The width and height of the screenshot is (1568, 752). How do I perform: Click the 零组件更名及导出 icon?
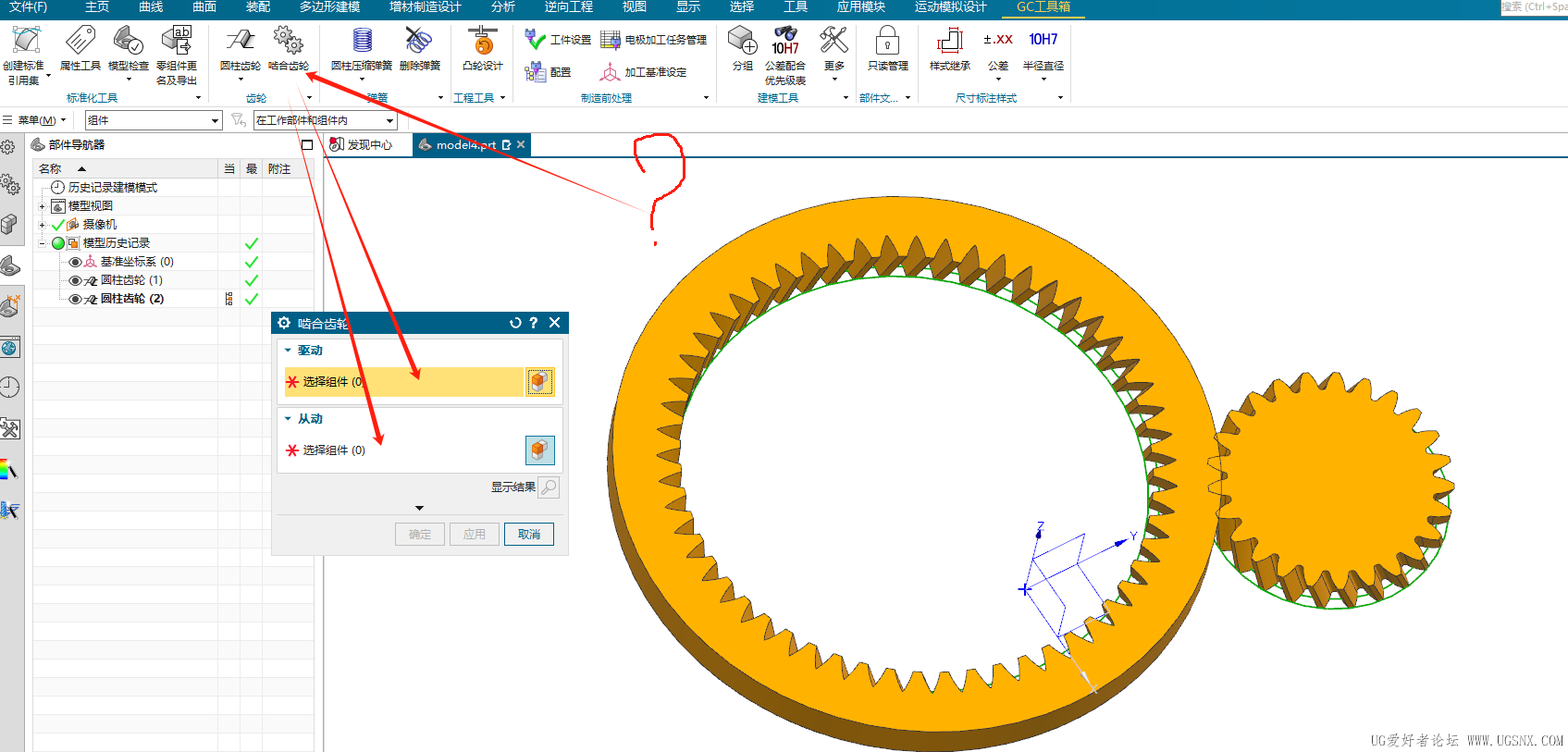pos(176,41)
